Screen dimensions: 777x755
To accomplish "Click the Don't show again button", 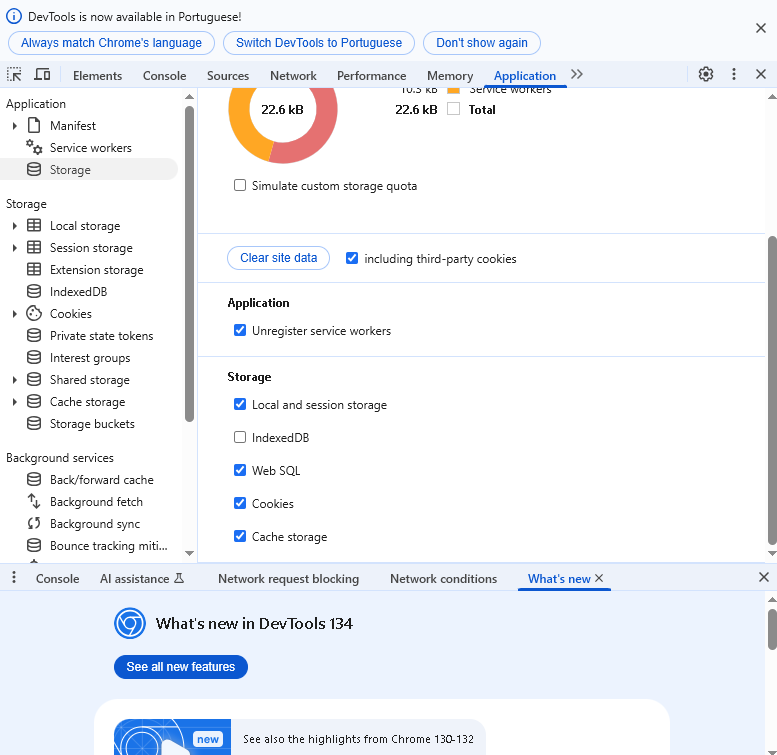I will (x=482, y=43).
